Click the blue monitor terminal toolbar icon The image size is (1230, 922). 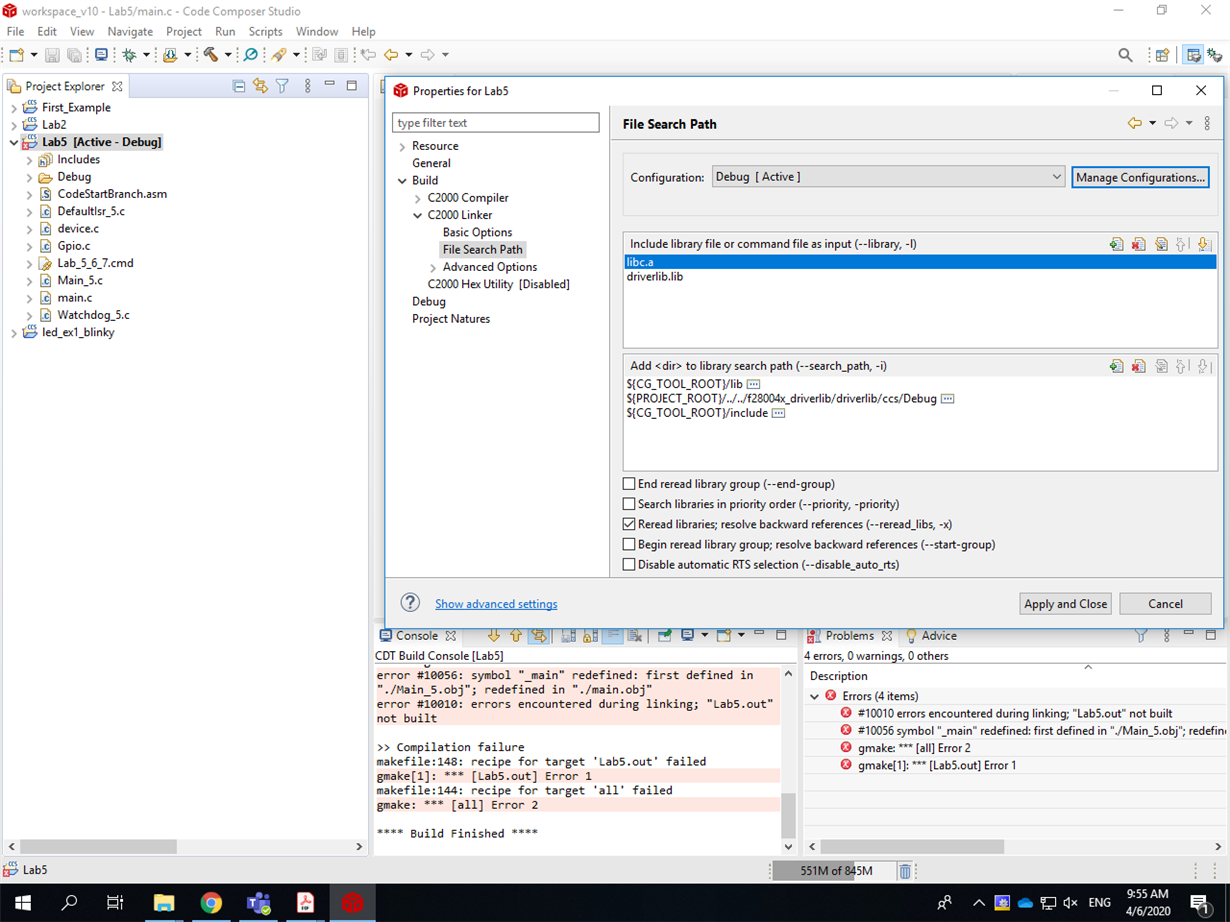pos(101,55)
